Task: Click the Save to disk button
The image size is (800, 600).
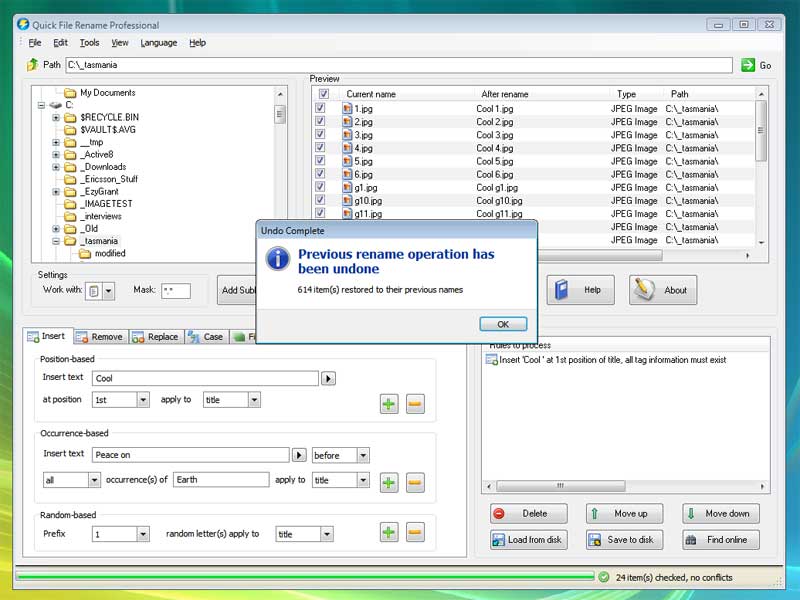Action: coord(622,540)
